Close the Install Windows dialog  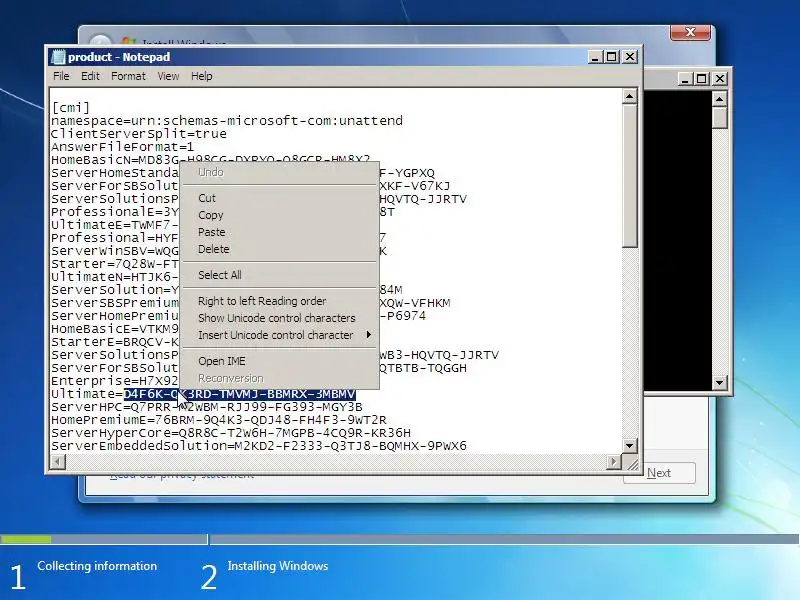[x=690, y=32]
